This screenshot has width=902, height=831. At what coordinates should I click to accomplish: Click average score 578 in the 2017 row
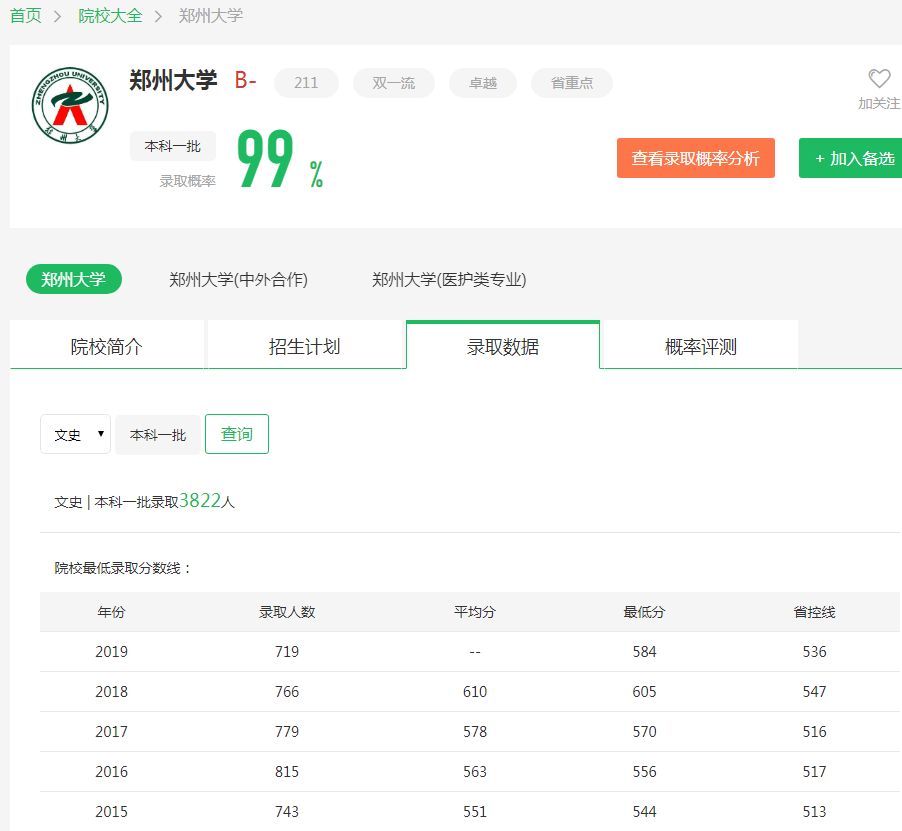pyautogui.click(x=475, y=732)
